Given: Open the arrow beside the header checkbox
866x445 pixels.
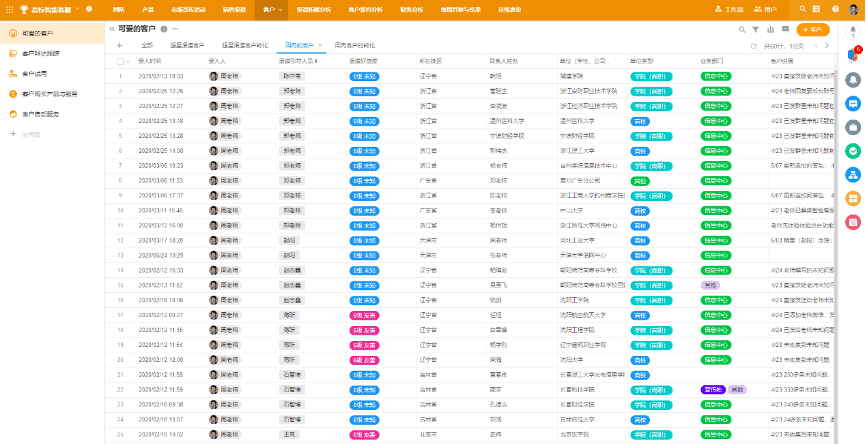Looking at the screenshot, I should pos(128,62).
